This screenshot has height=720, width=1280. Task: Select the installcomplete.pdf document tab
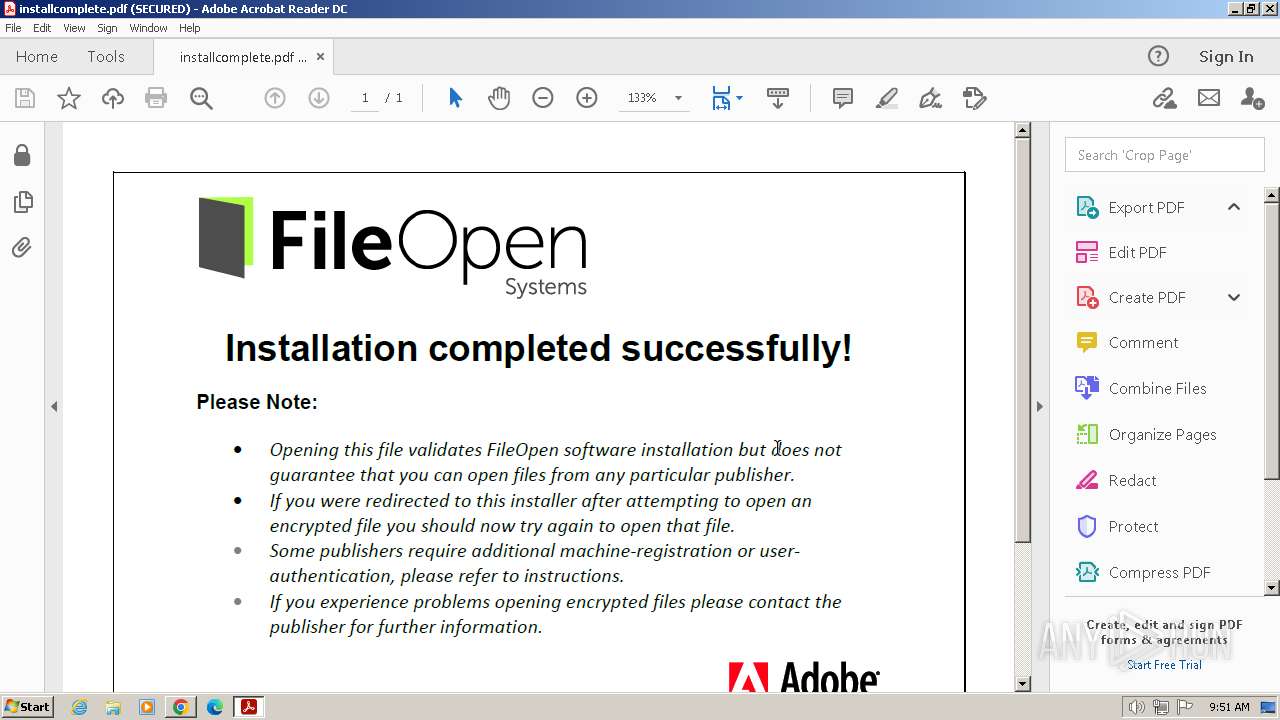(242, 57)
